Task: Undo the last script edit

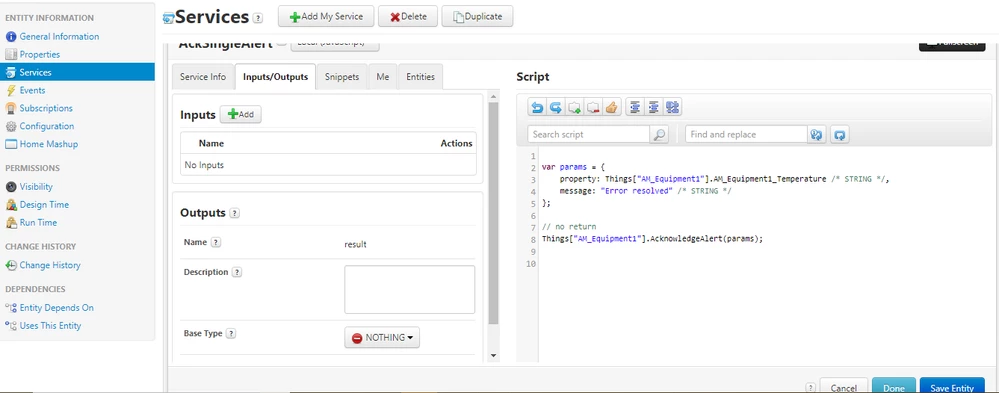Action: (537, 108)
